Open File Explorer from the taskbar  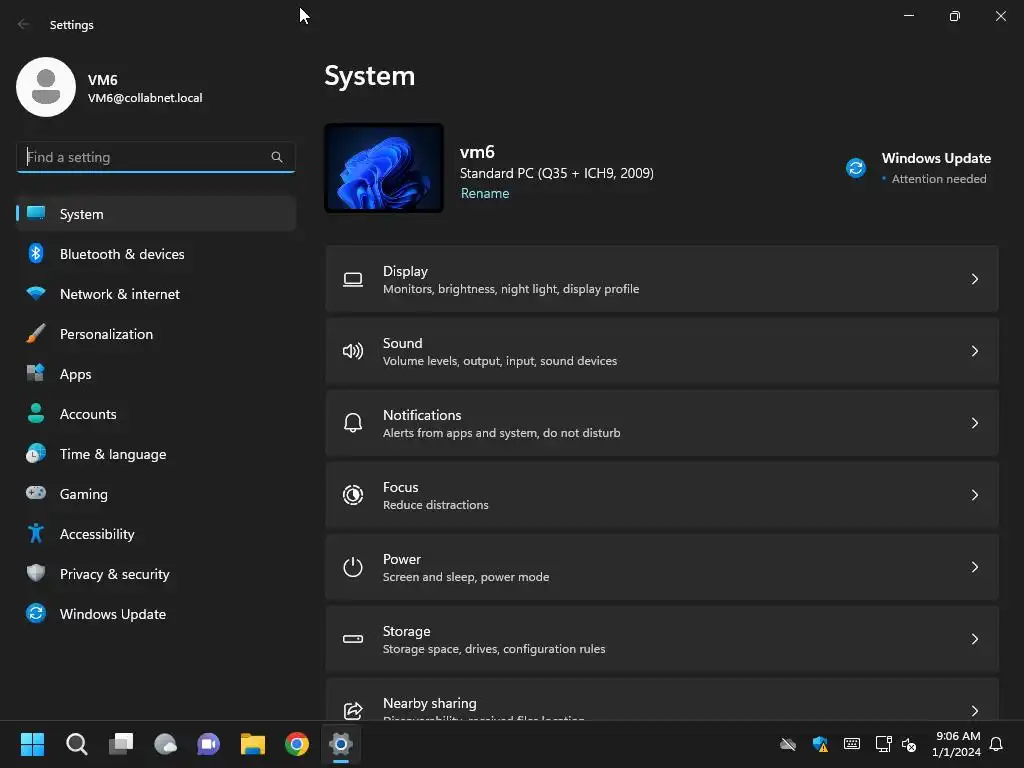click(253, 744)
